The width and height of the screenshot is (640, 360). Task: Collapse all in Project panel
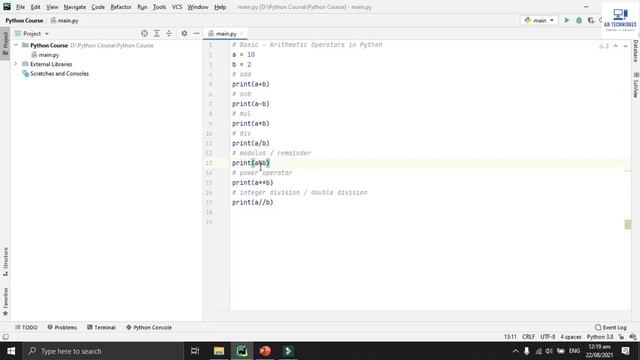pos(169,33)
